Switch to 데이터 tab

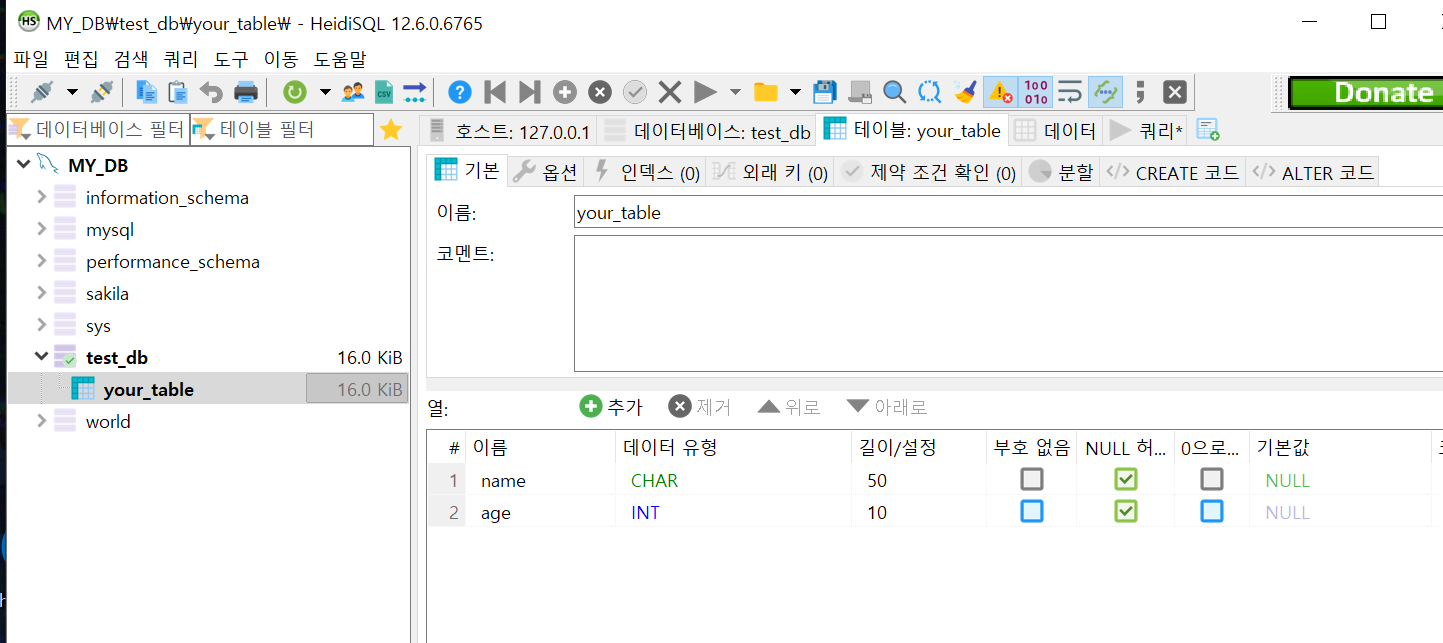1055,131
